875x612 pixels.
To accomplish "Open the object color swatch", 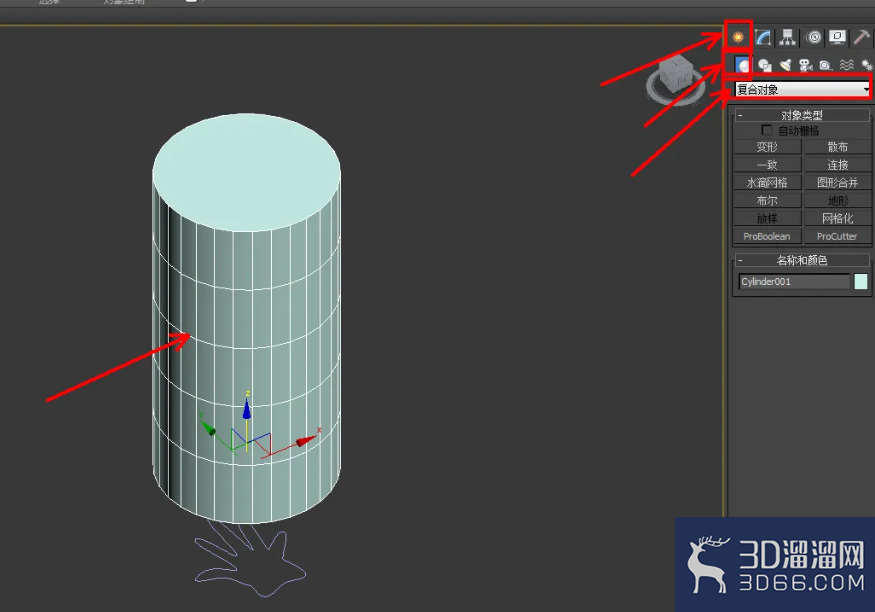I will pos(861,281).
